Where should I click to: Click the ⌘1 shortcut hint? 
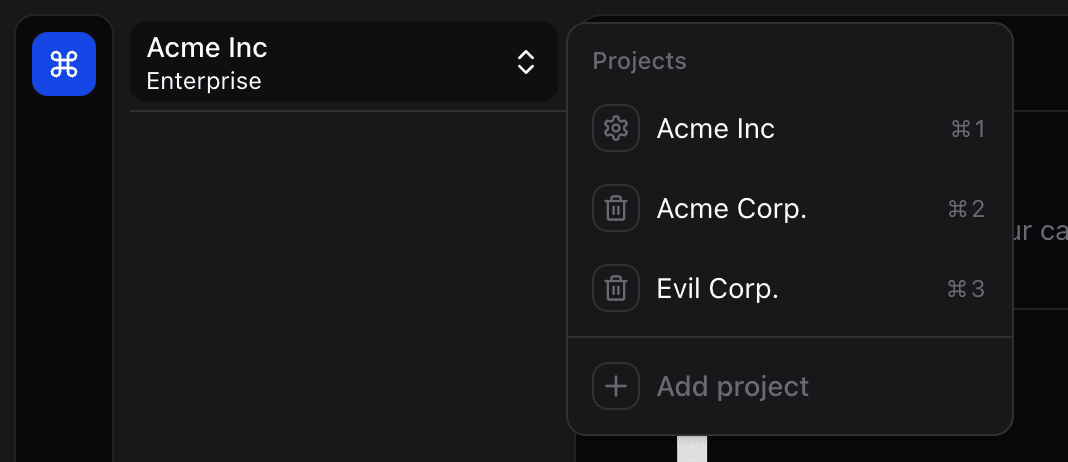[x=968, y=129]
